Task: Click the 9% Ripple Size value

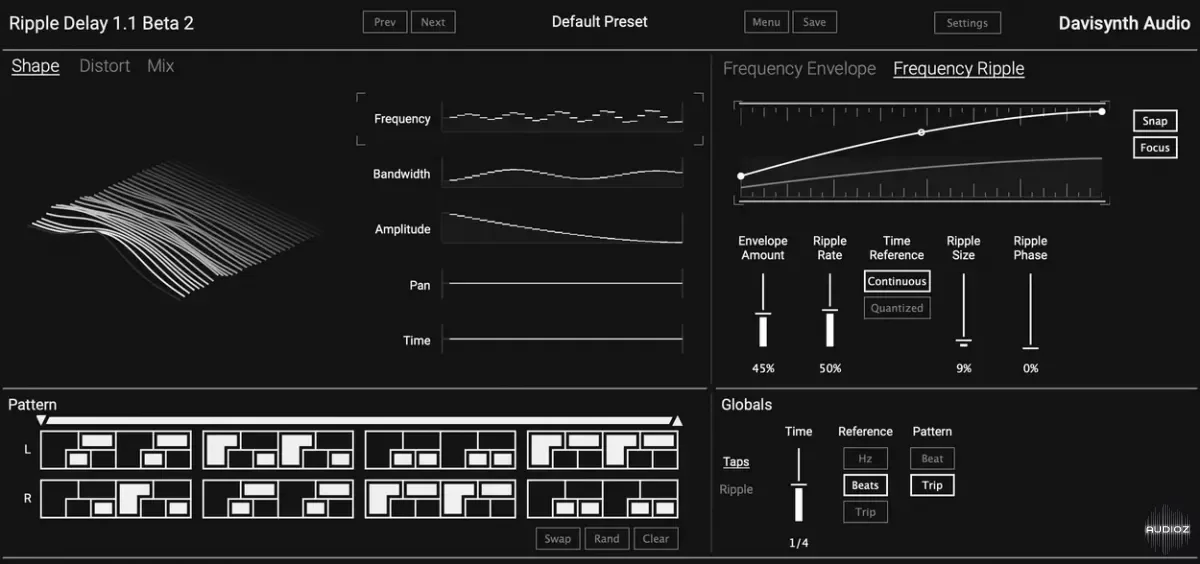Action: pos(964,369)
